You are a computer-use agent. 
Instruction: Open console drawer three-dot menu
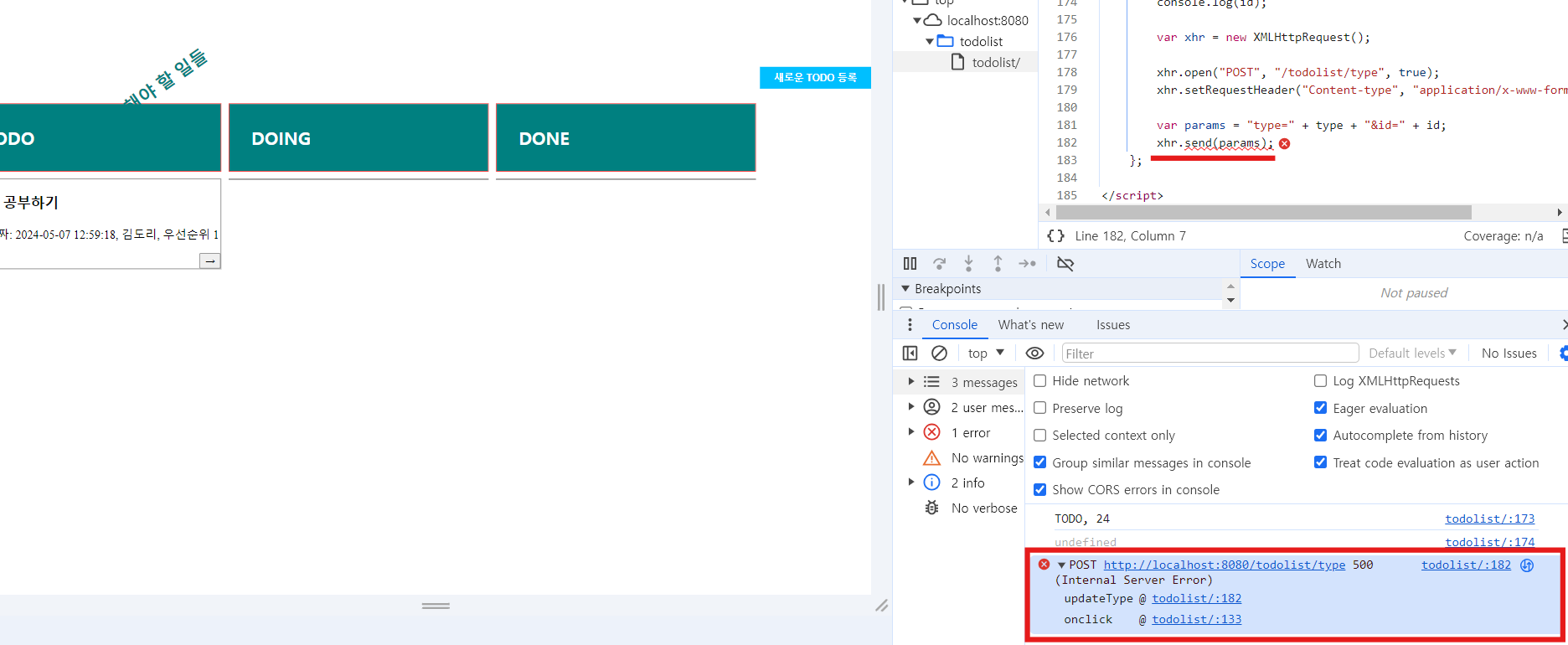click(910, 325)
